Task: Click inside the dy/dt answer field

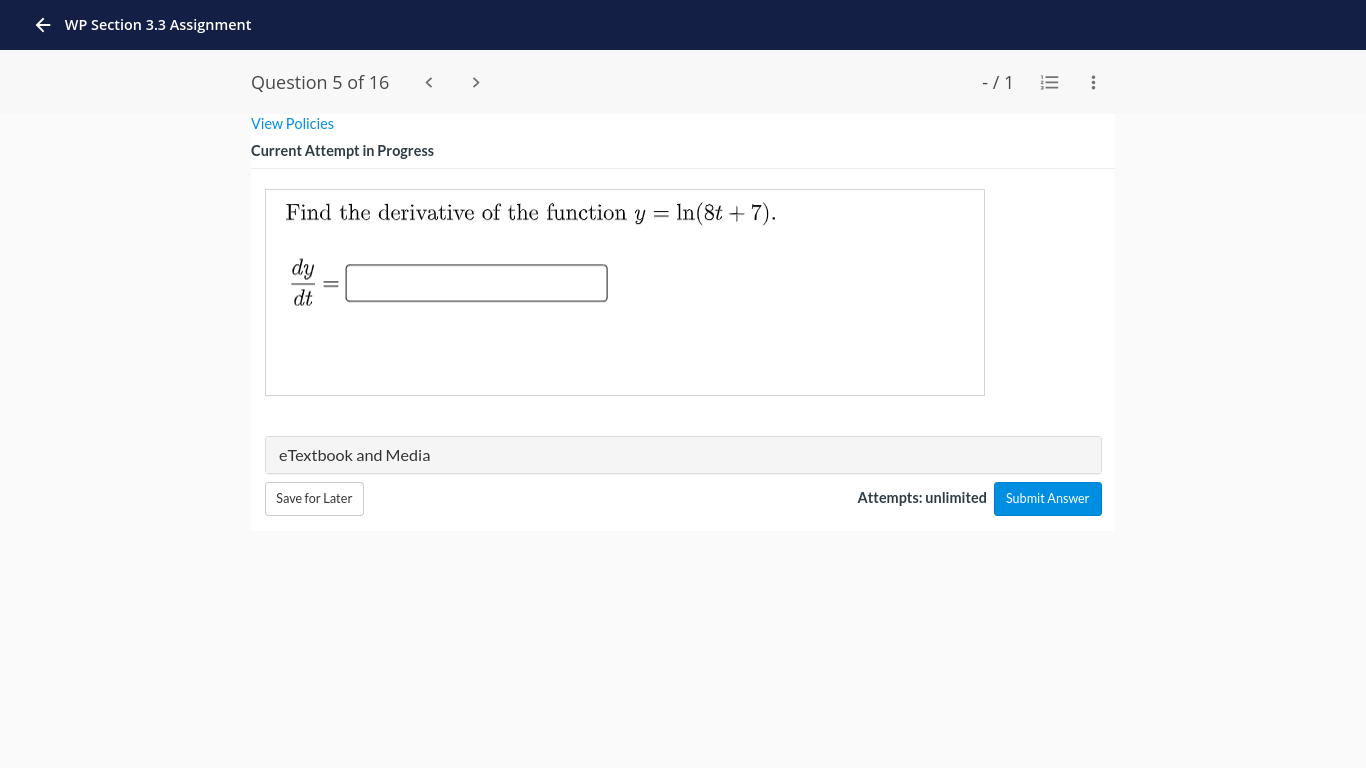Action: click(x=476, y=283)
